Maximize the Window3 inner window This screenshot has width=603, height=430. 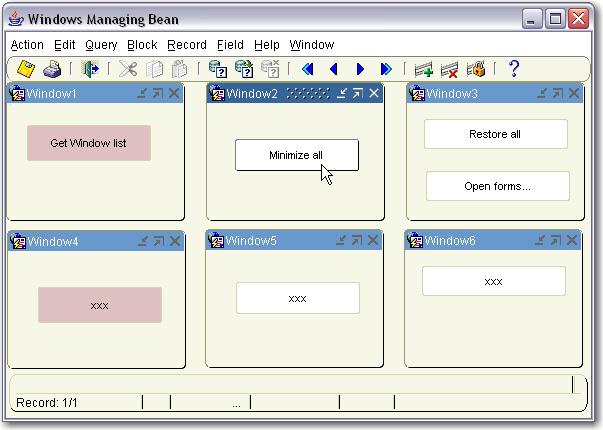point(558,93)
